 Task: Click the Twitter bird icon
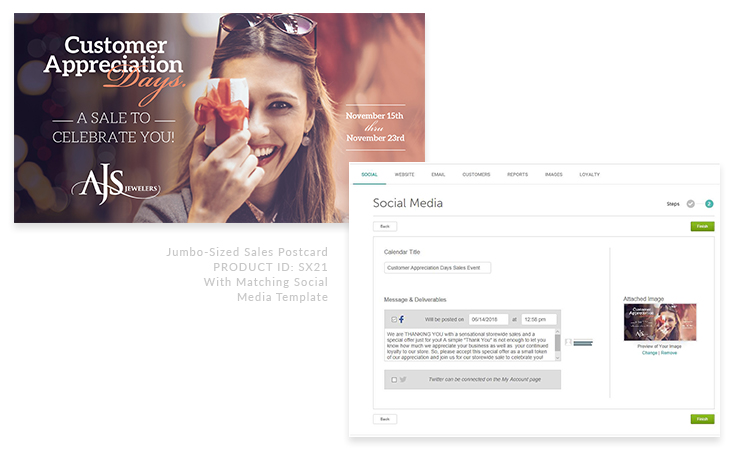403,379
